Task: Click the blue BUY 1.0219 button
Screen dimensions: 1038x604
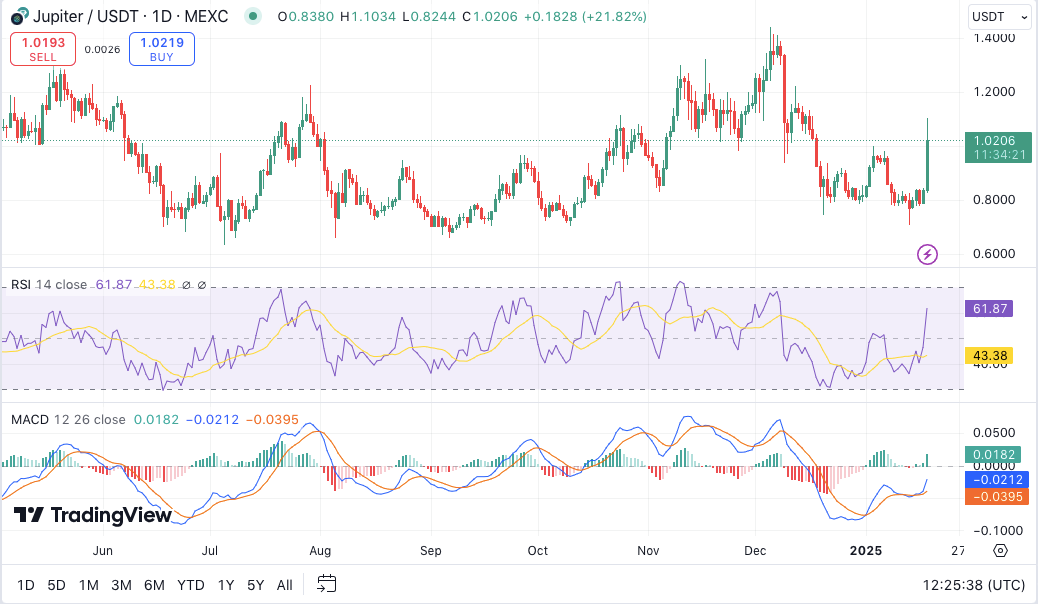Action: (x=162, y=49)
